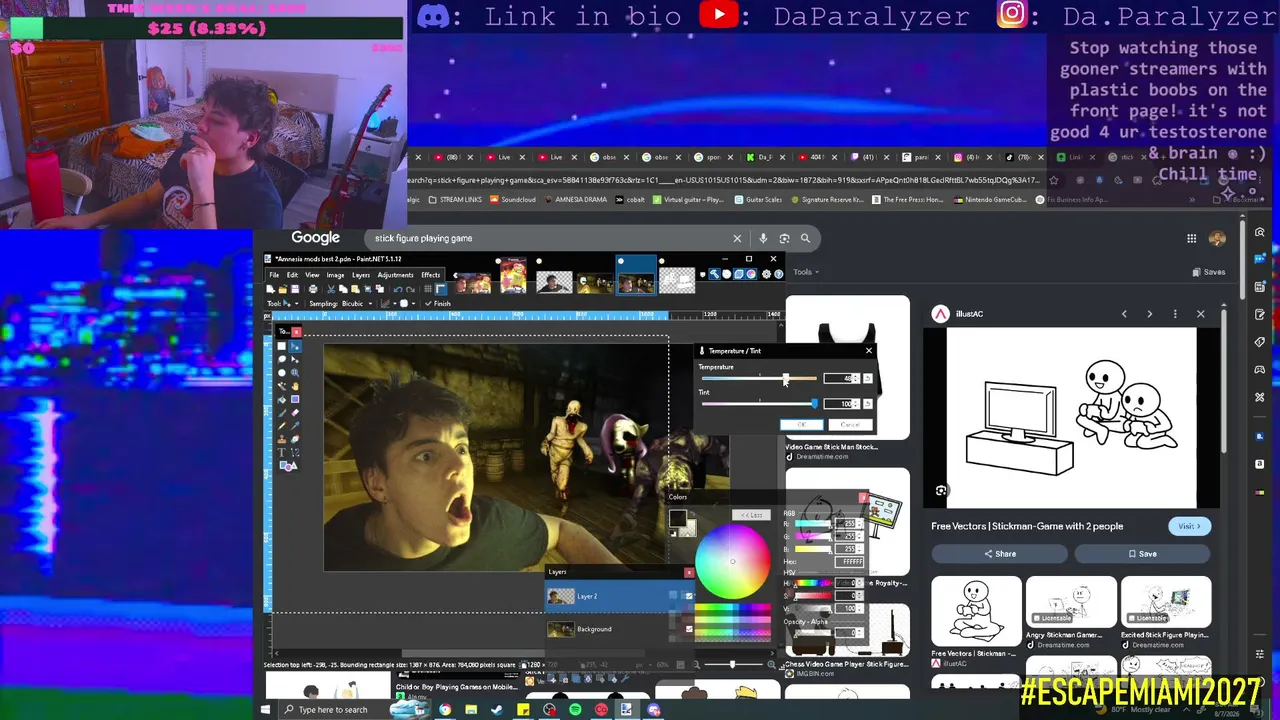Toggle Layer 2 visibility checkbox
This screenshot has width=1280, height=720.
coord(689,596)
